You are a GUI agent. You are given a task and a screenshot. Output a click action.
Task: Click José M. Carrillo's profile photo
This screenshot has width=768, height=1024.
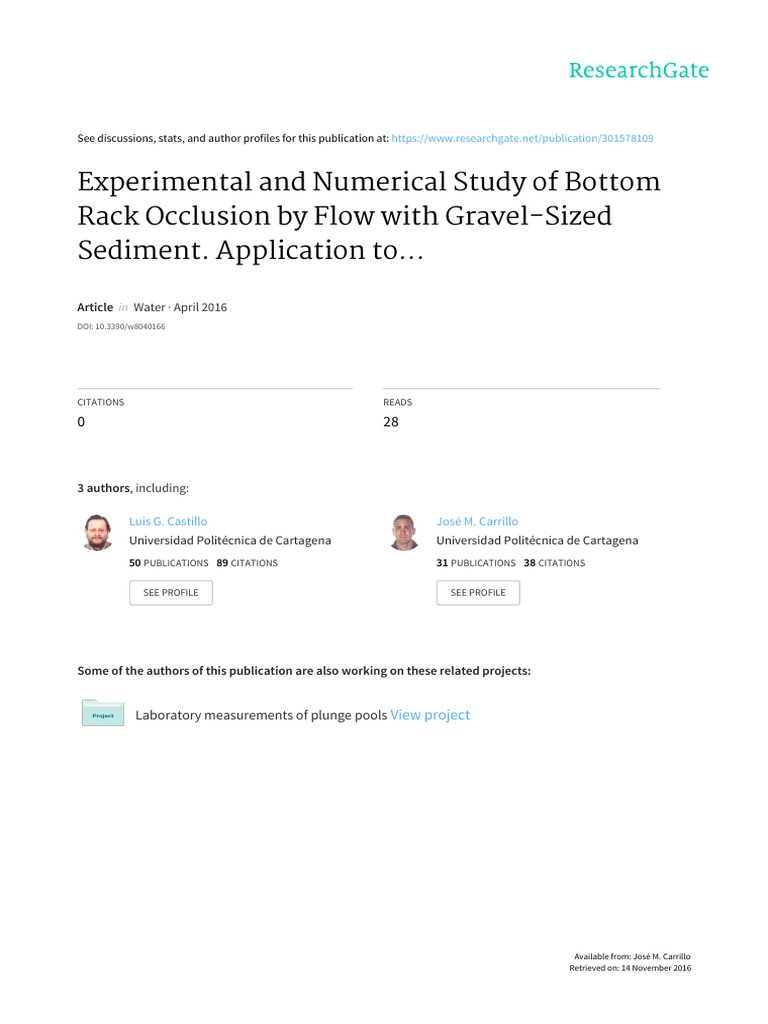pos(404,532)
